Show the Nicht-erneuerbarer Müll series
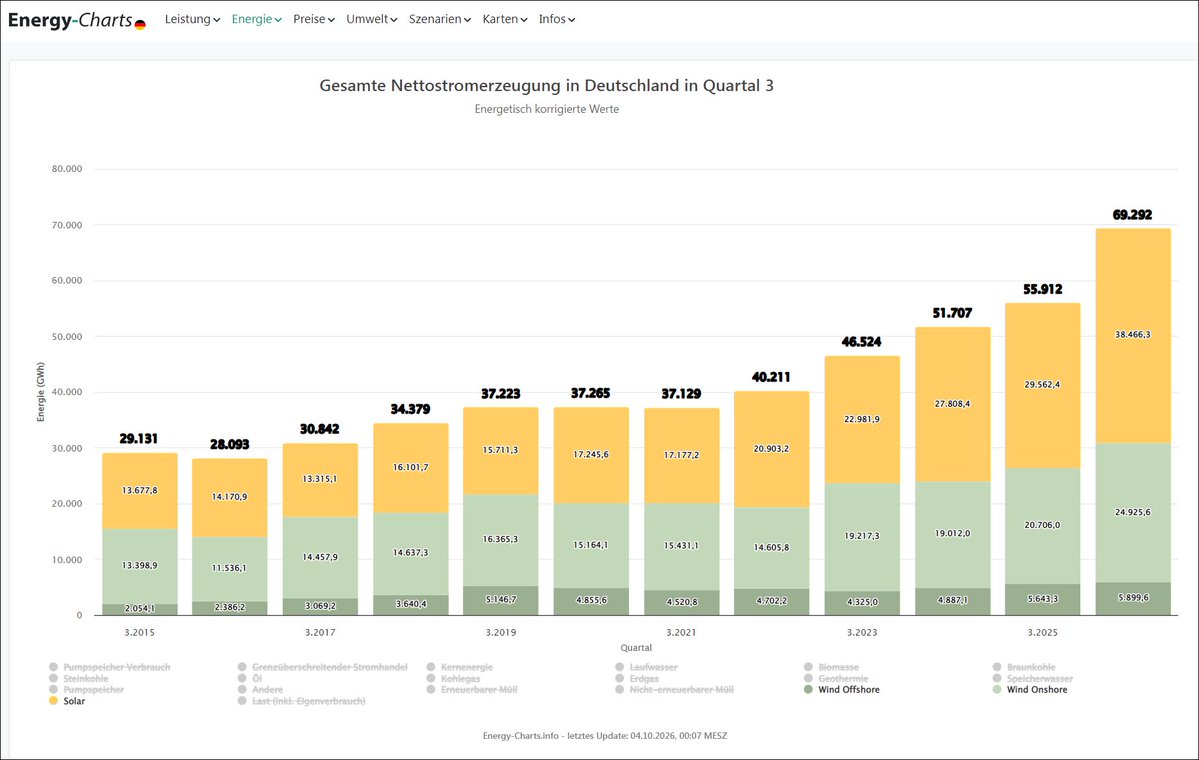 tap(674, 690)
